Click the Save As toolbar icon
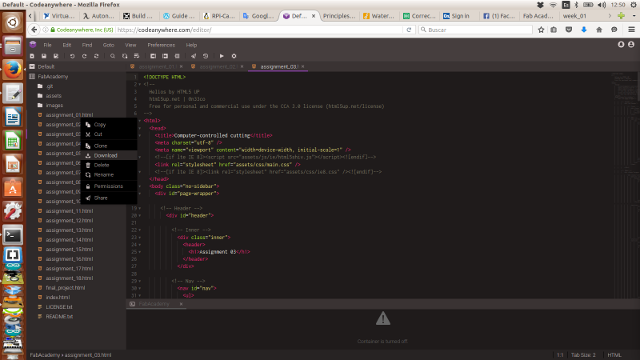 [x=56, y=56]
